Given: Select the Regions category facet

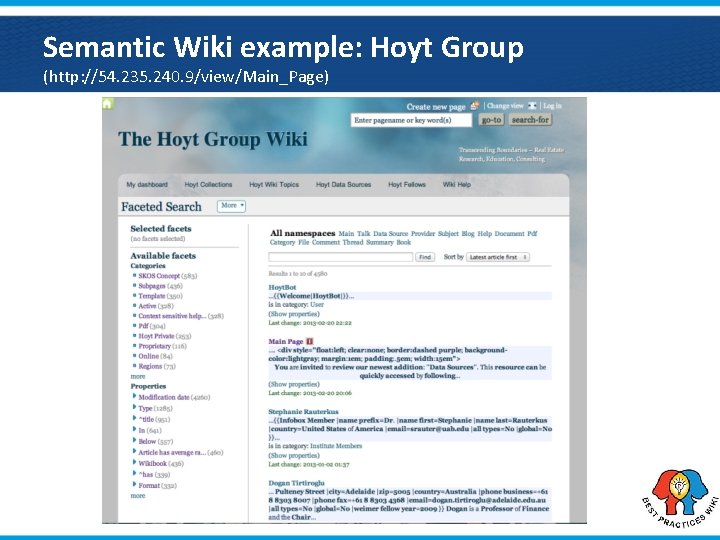Looking at the screenshot, I should coord(150,366).
